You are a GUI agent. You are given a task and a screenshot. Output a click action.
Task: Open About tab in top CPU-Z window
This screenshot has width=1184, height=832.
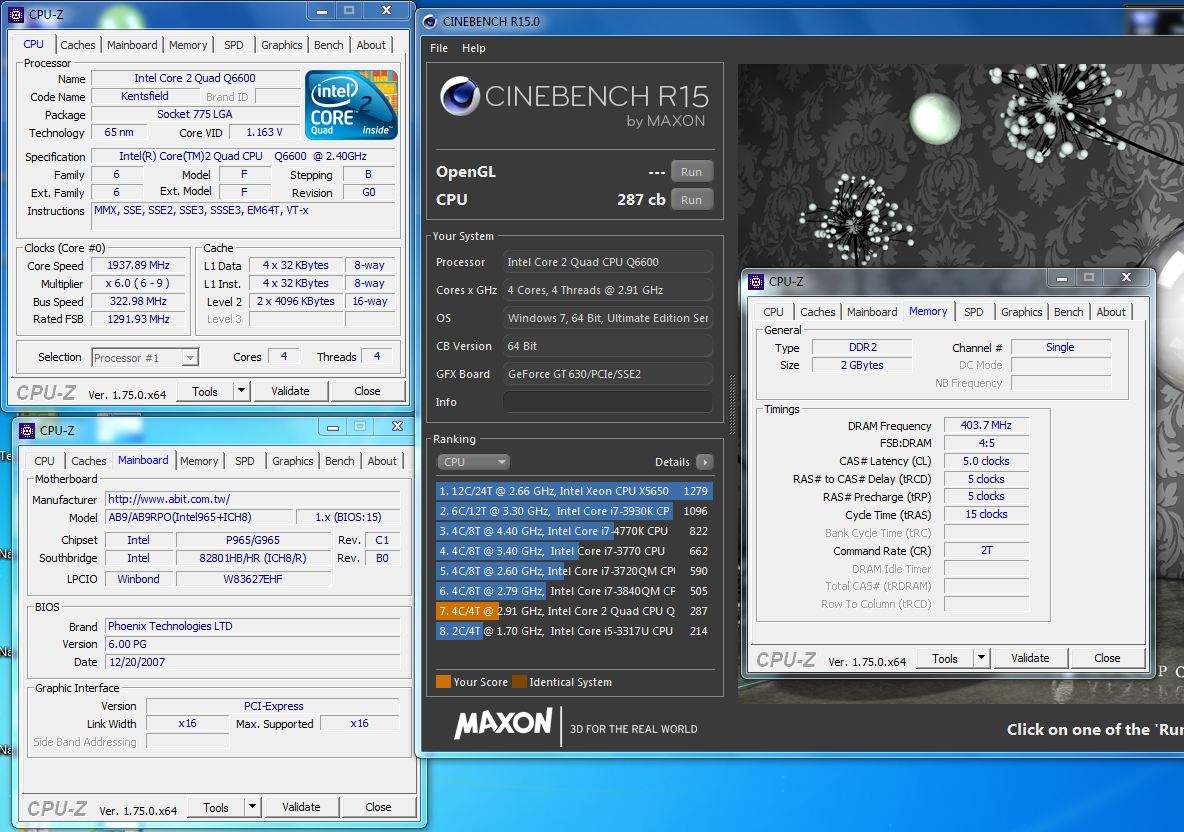point(371,45)
